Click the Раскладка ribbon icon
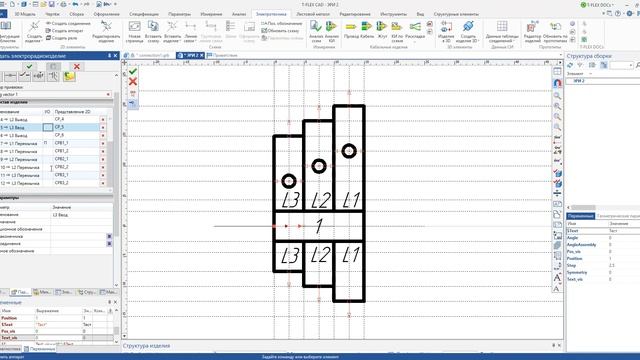 tap(415, 31)
